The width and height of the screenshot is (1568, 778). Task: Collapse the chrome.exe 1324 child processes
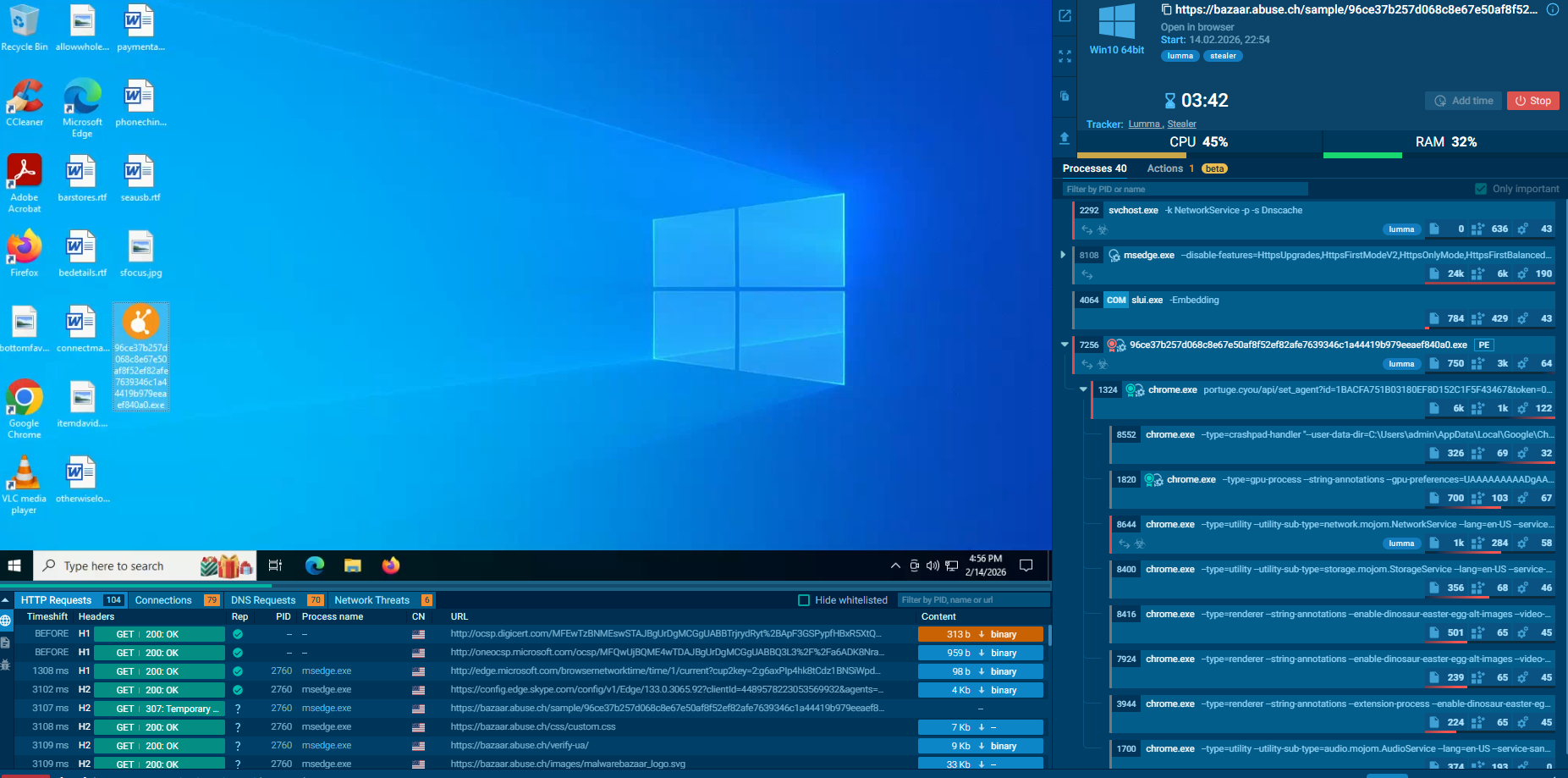[x=1083, y=389]
